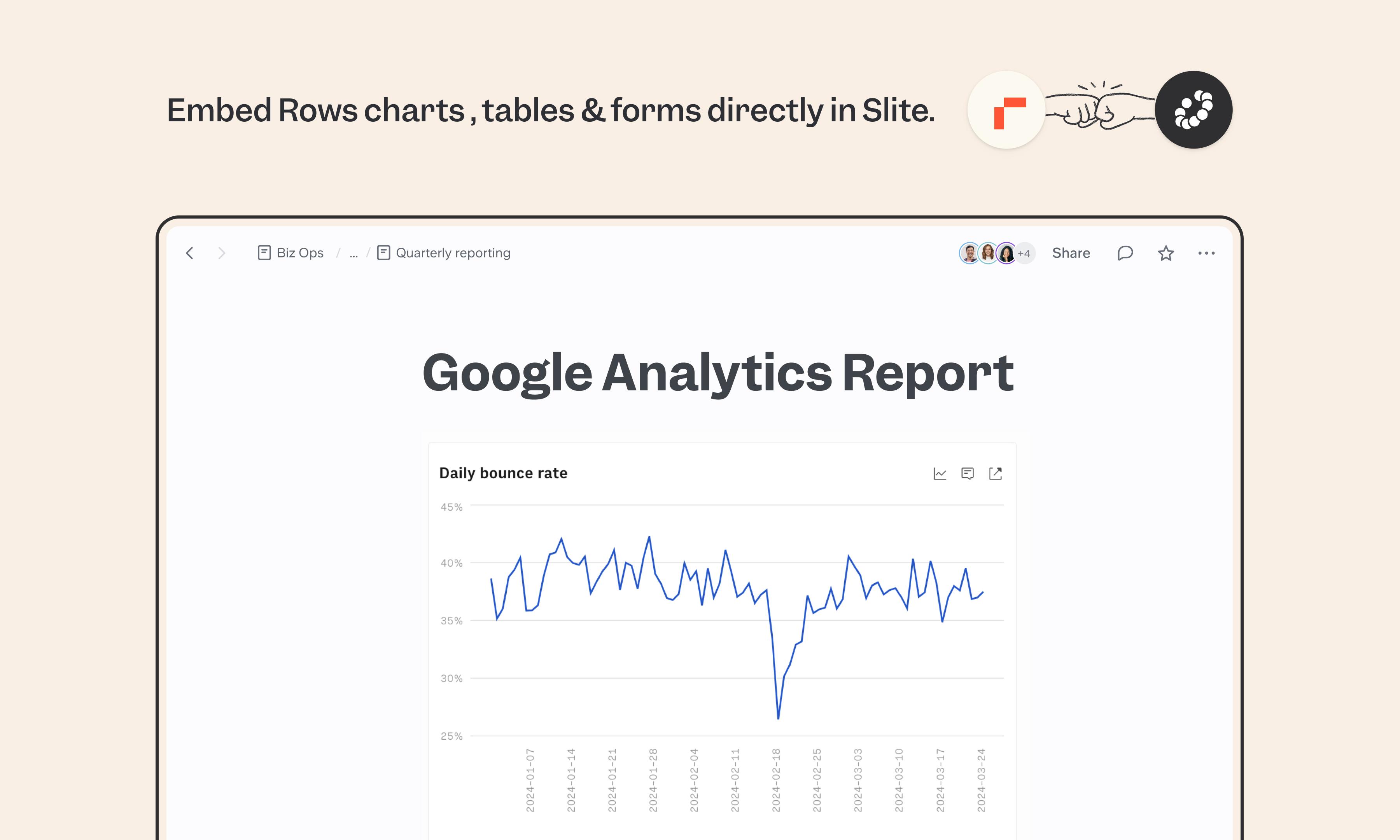
Task: Open chart comments icon in embed
Action: (968, 474)
